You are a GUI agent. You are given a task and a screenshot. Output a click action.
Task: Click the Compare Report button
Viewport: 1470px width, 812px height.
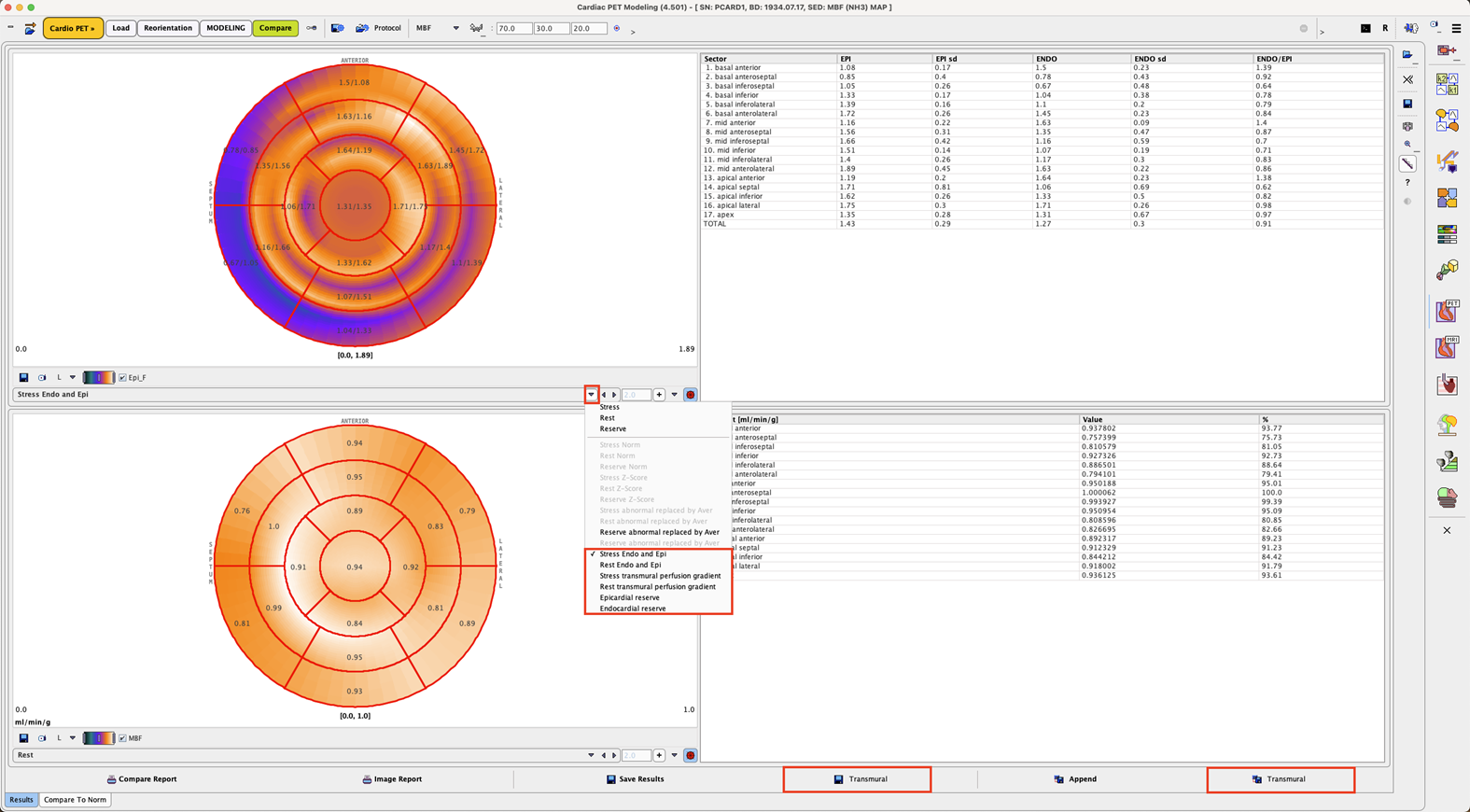click(141, 779)
